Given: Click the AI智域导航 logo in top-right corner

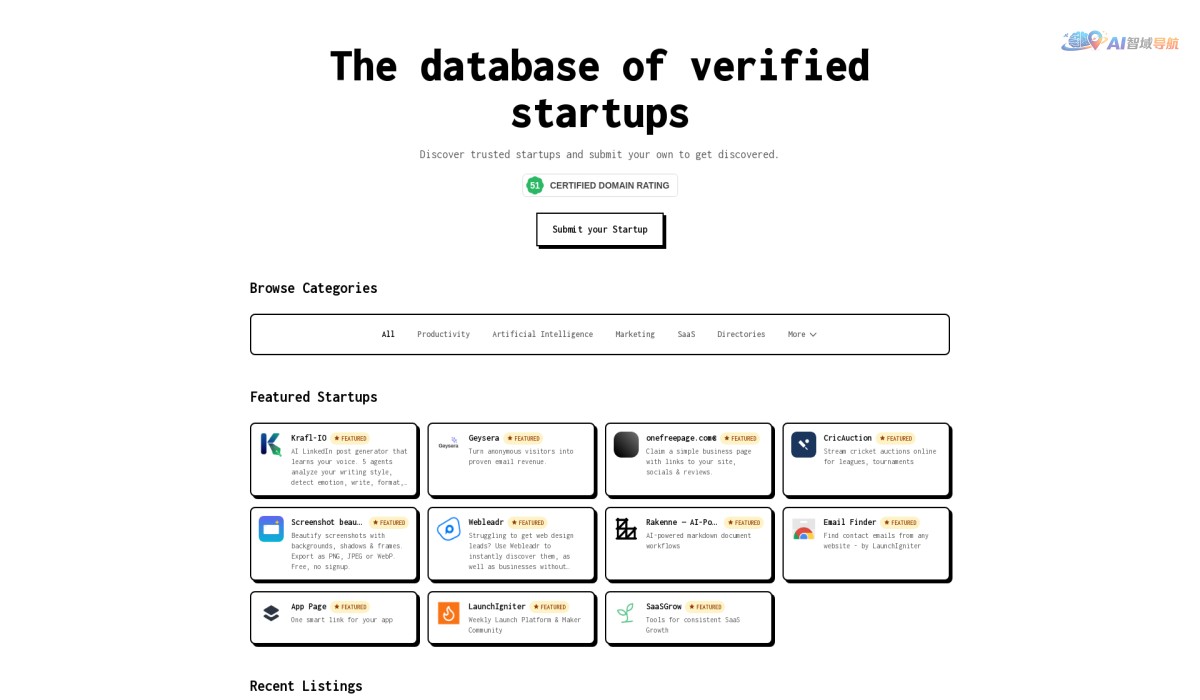Looking at the screenshot, I should [x=1118, y=42].
